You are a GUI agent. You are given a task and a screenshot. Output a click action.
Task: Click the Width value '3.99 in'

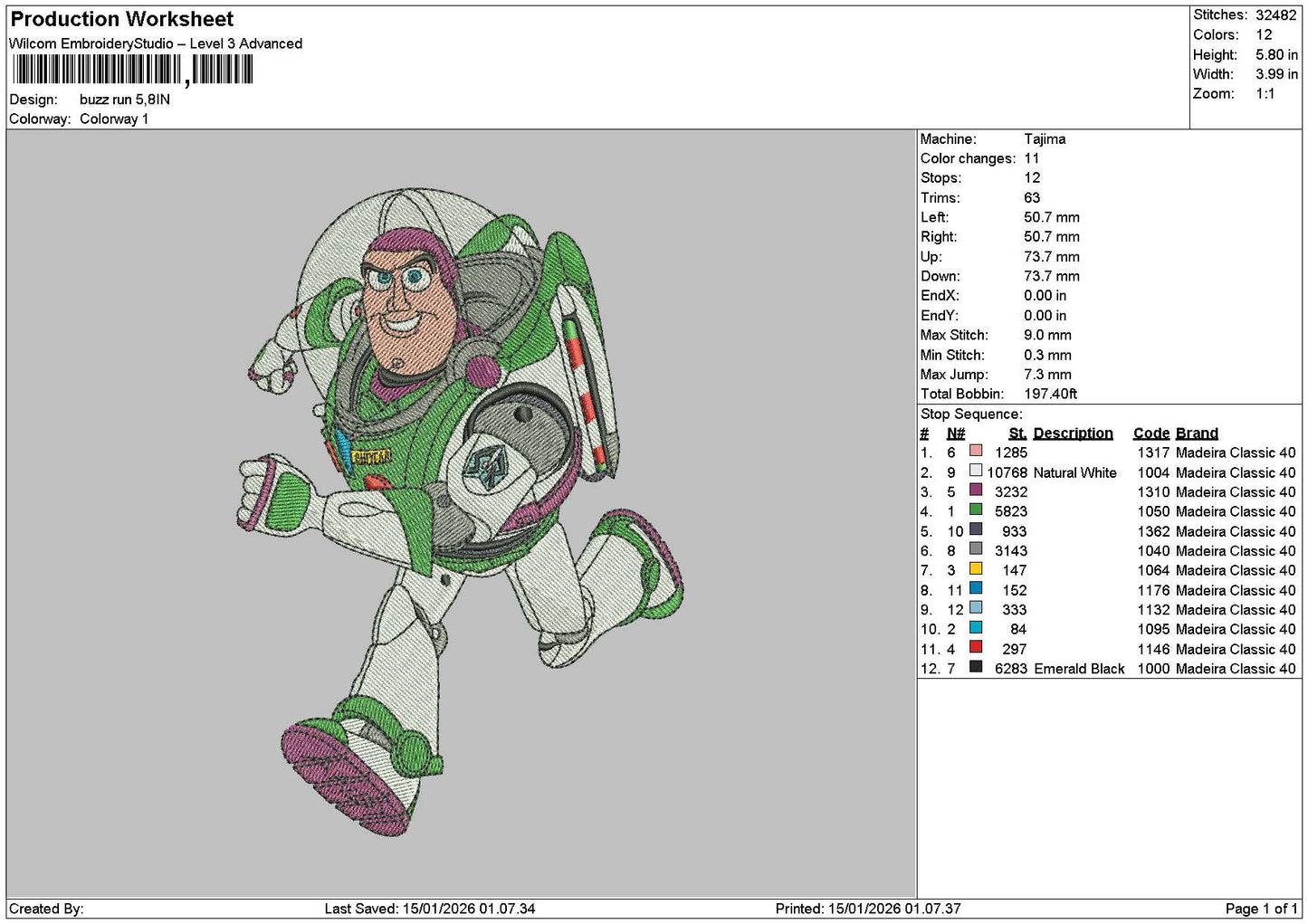click(1276, 74)
